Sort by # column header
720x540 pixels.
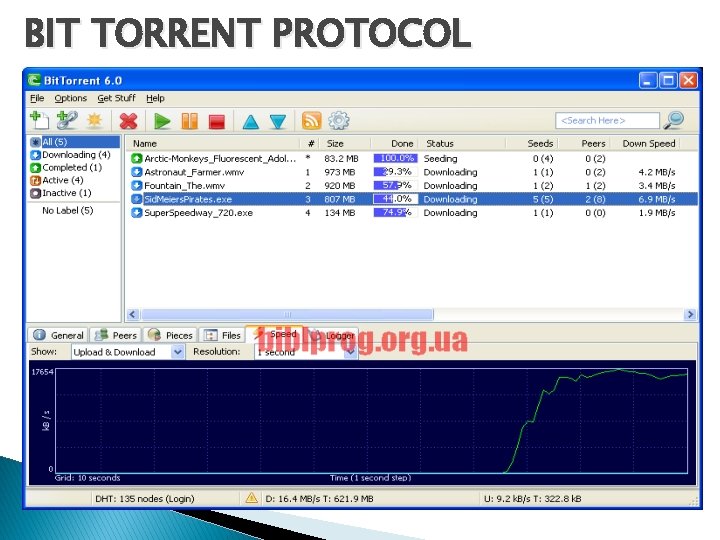click(311, 144)
